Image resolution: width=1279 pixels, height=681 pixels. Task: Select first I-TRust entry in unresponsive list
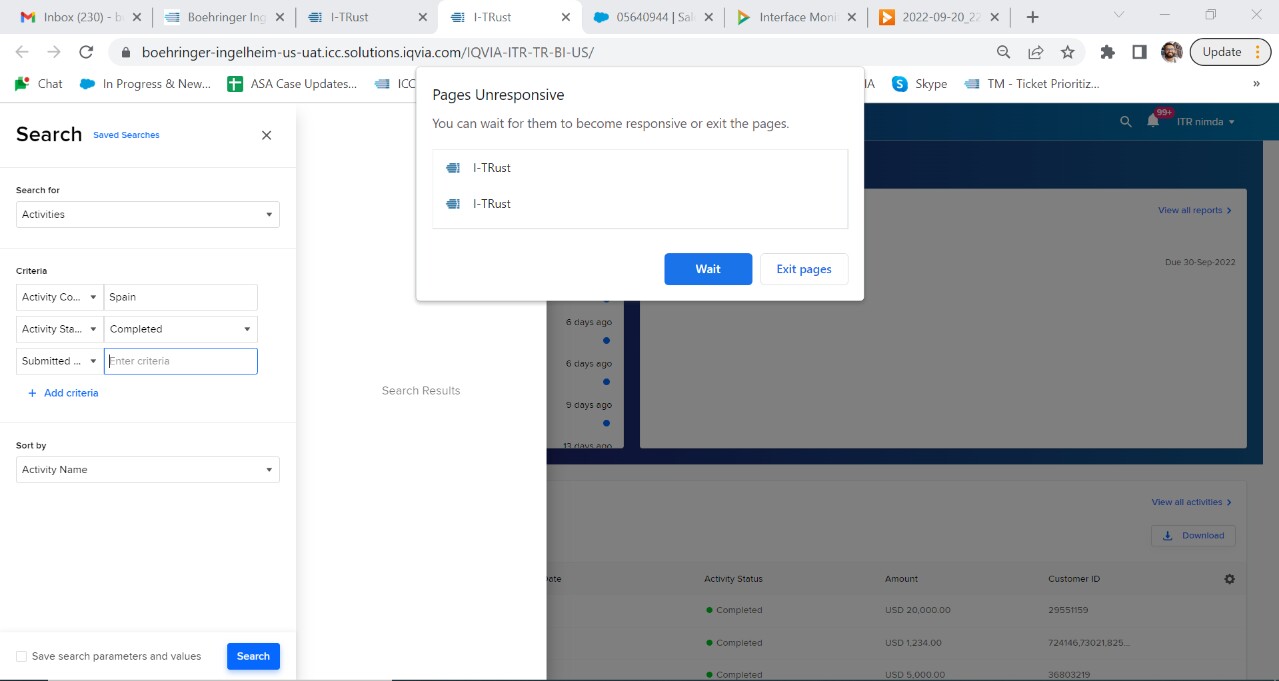pyautogui.click(x=640, y=168)
